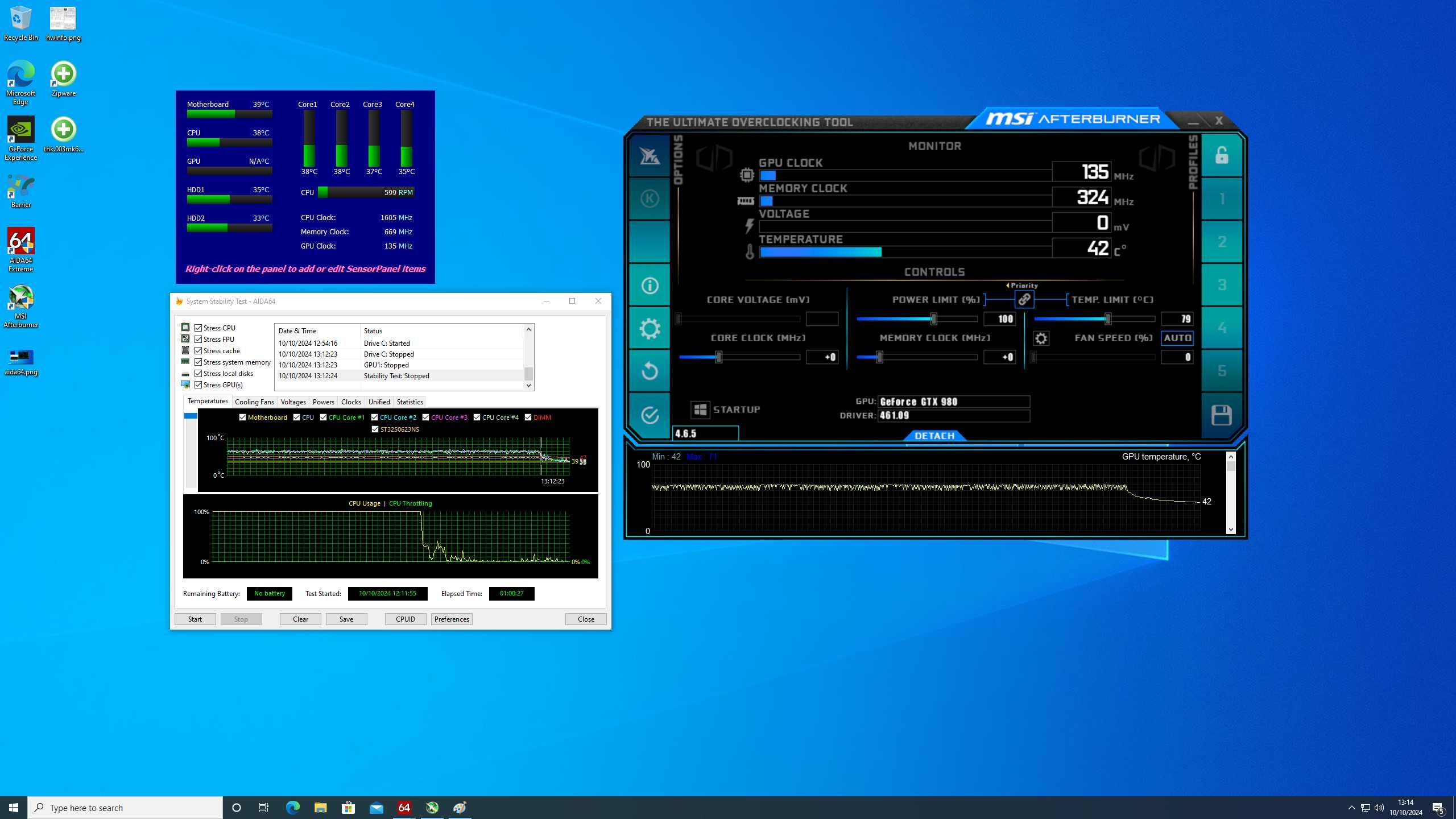Click the Core Clock slider handle
Image resolution: width=1456 pixels, height=819 pixels.
click(x=719, y=357)
